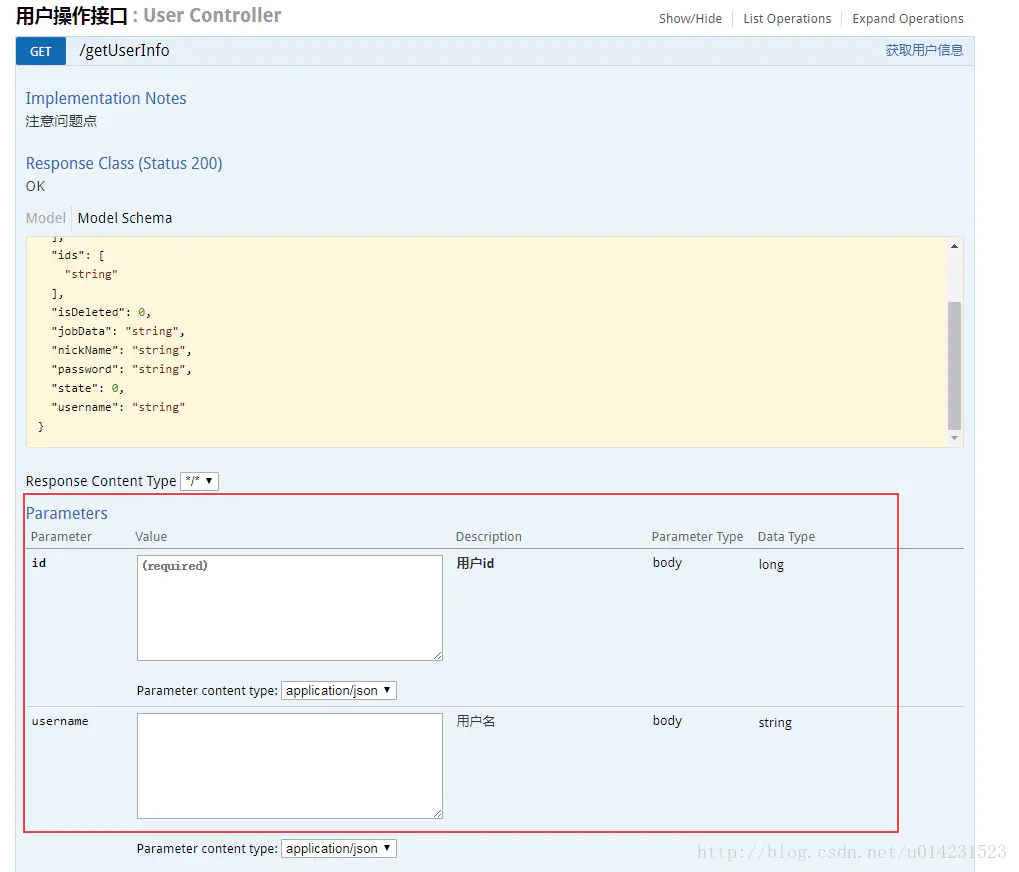Click the Parameters section heading
The height and width of the screenshot is (872, 1019).
click(x=67, y=513)
